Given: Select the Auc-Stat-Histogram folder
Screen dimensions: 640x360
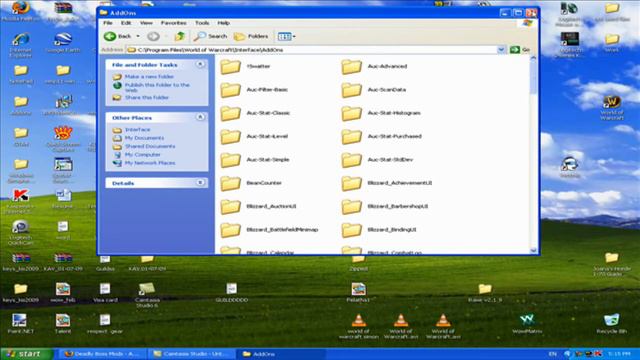Looking at the screenshot, I should click(381, 113).
